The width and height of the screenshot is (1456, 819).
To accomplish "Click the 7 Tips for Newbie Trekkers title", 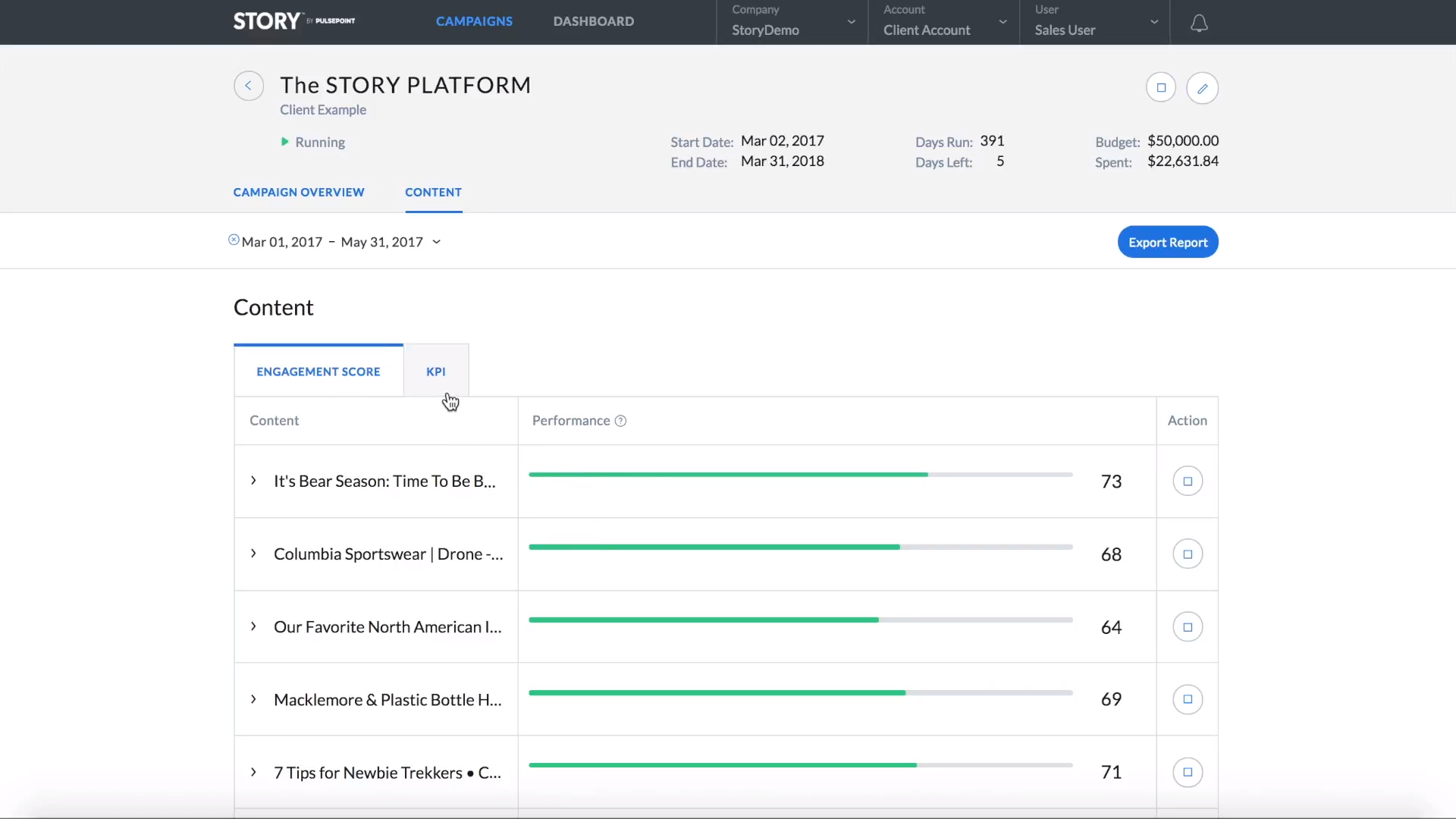I will [388, 773].
